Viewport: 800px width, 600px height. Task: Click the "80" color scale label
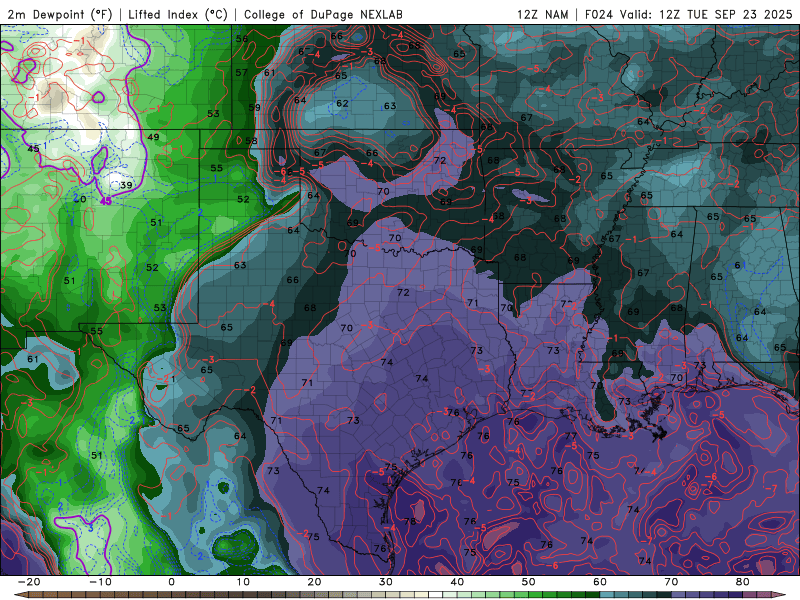743,582
